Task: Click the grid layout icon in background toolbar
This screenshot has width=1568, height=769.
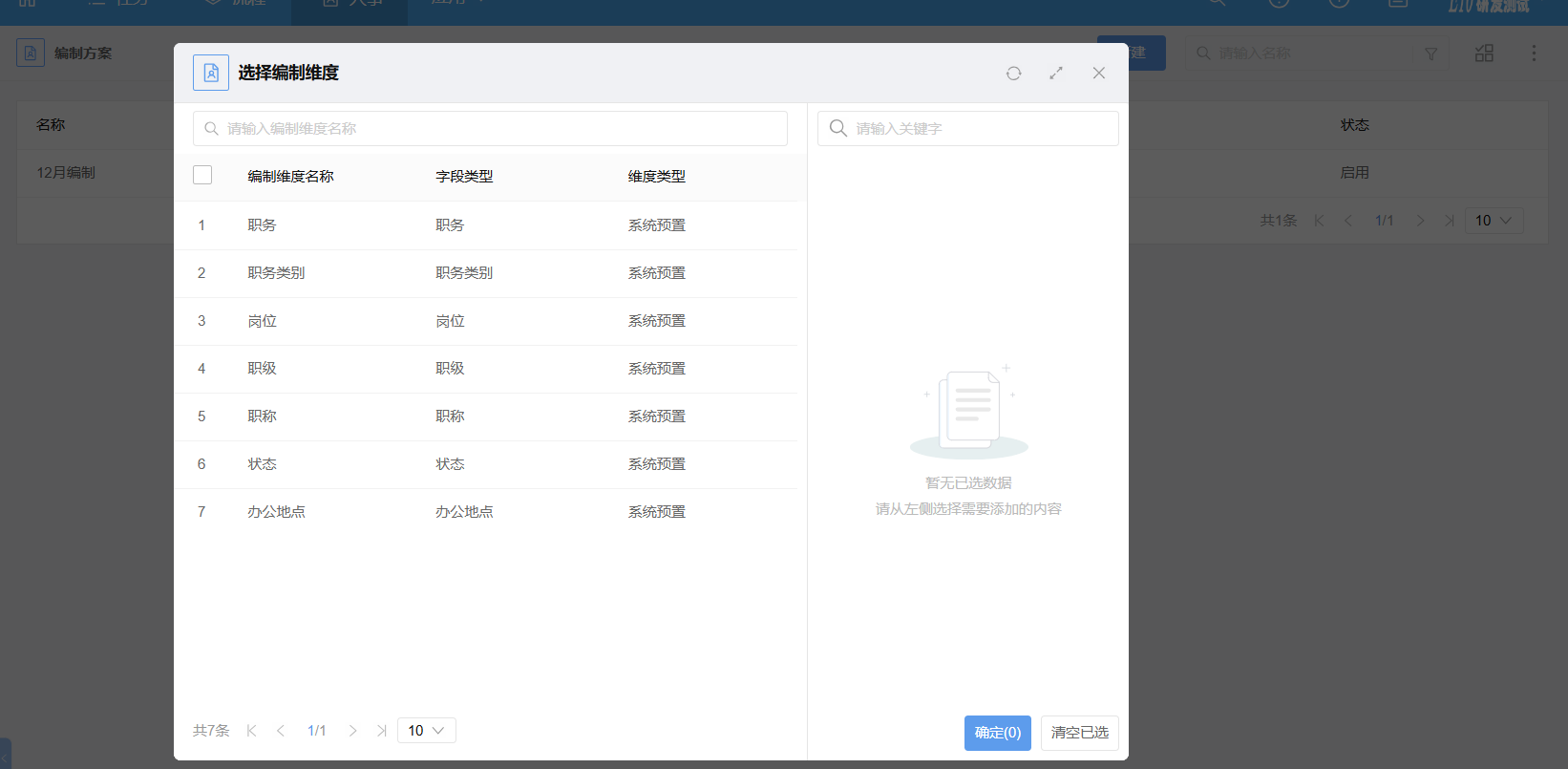Action: (x=1484, y=53)
